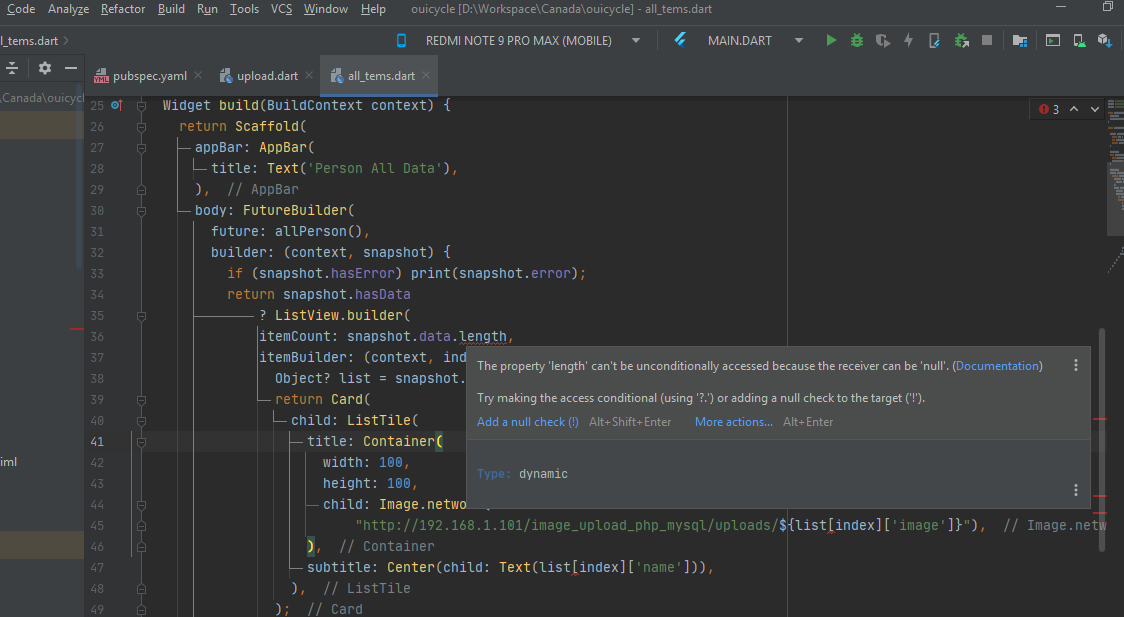The image size is (1124, 617).
Task: Open the Analyze menu
Action: click(68, 9)
